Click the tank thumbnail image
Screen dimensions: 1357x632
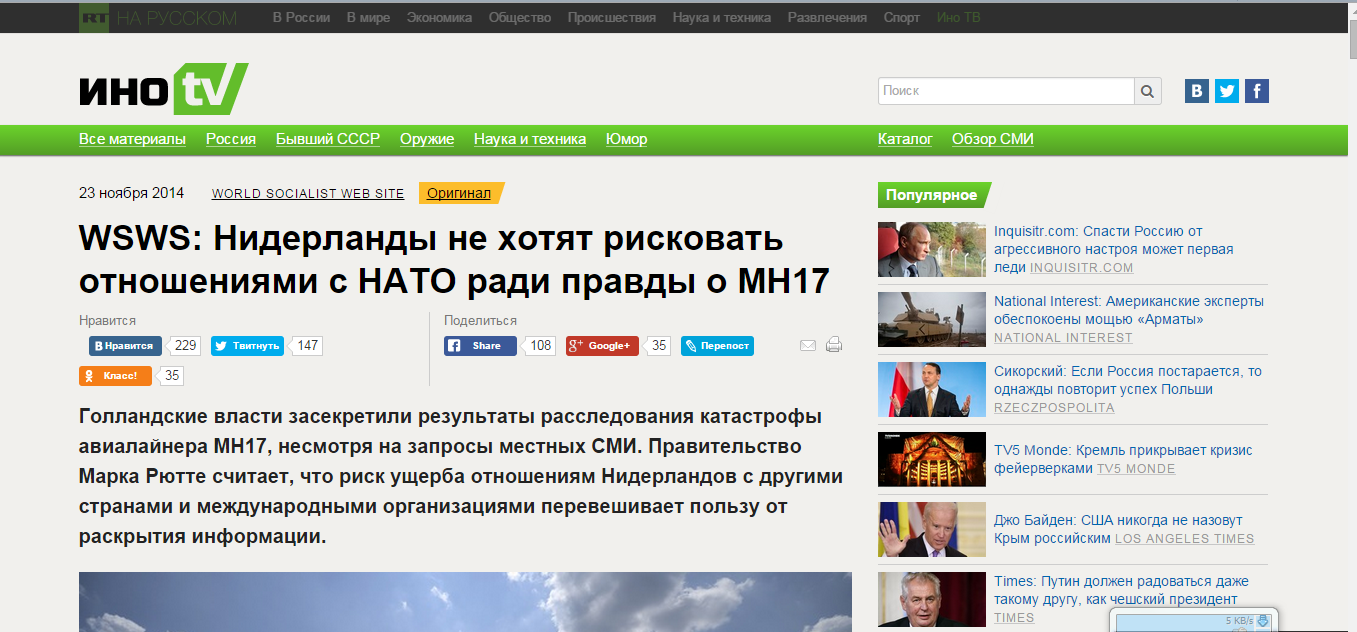click(932, 320)
